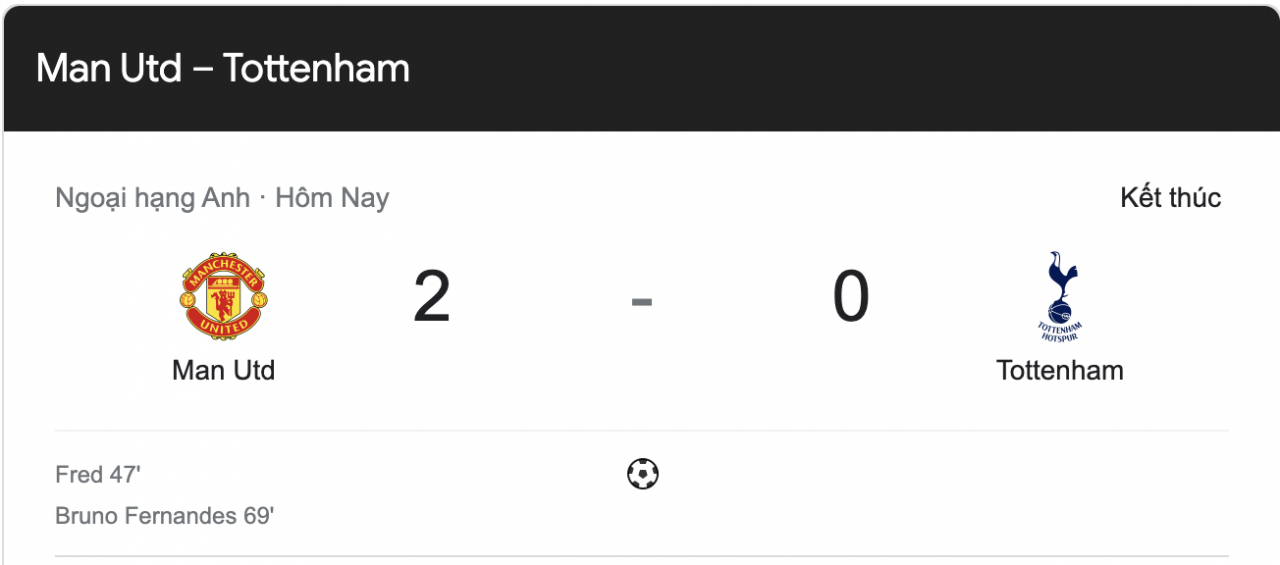Click "Tottenham" in the header title
This screenshot has width=1280, height=565.
pos(316,68)
